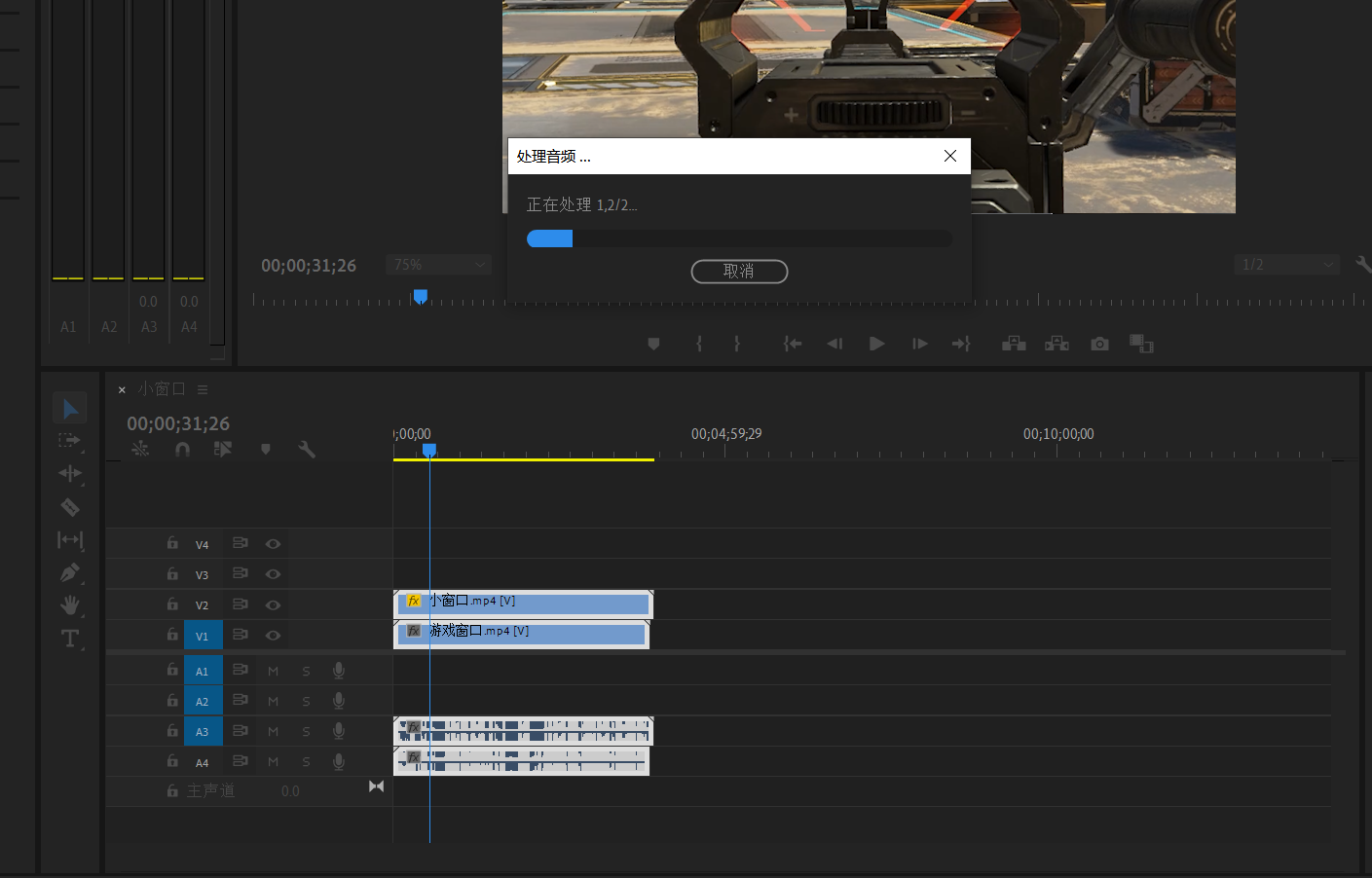The height and width of the screenshot is (878, 1372).
Task: Go to In point button
Action: tap(793, 344)
